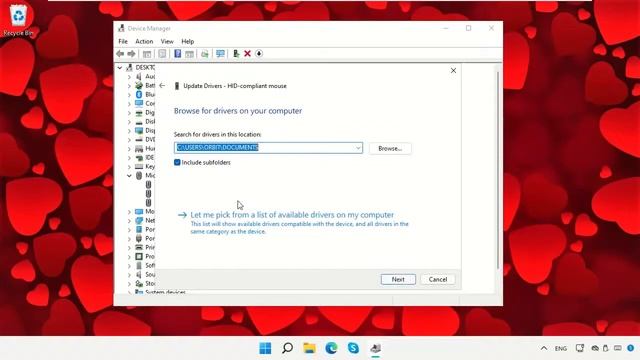Expand the Audio category chevron

[129, 76]
